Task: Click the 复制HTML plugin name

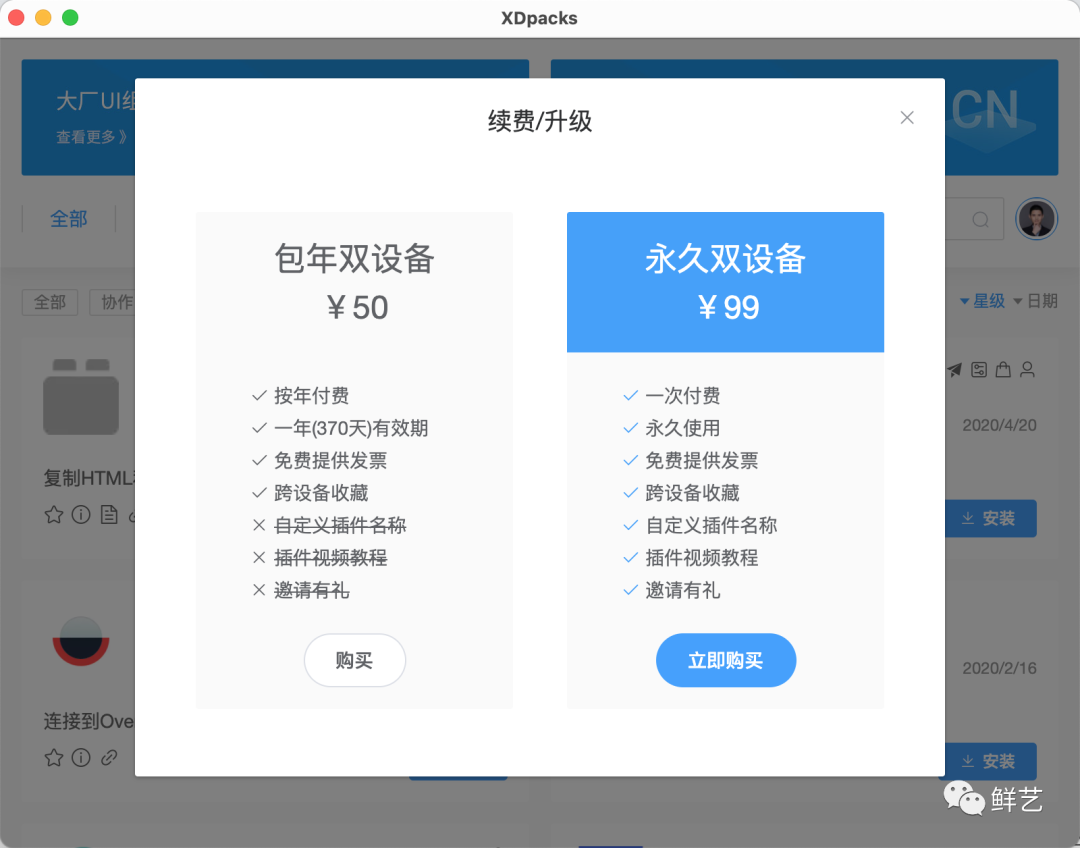Action: click(89, 478)
